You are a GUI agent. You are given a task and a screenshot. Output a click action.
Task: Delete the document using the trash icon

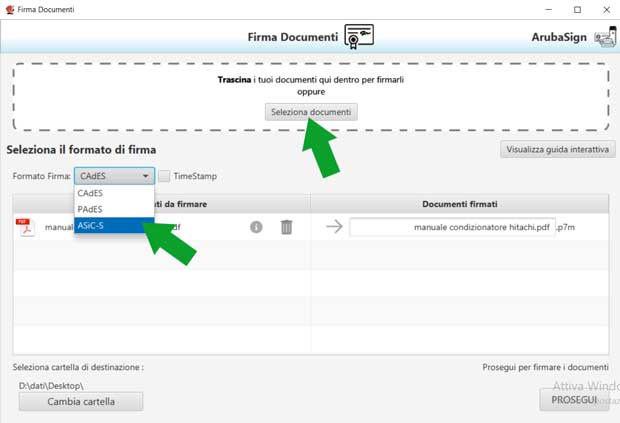[x=287, y=227]
